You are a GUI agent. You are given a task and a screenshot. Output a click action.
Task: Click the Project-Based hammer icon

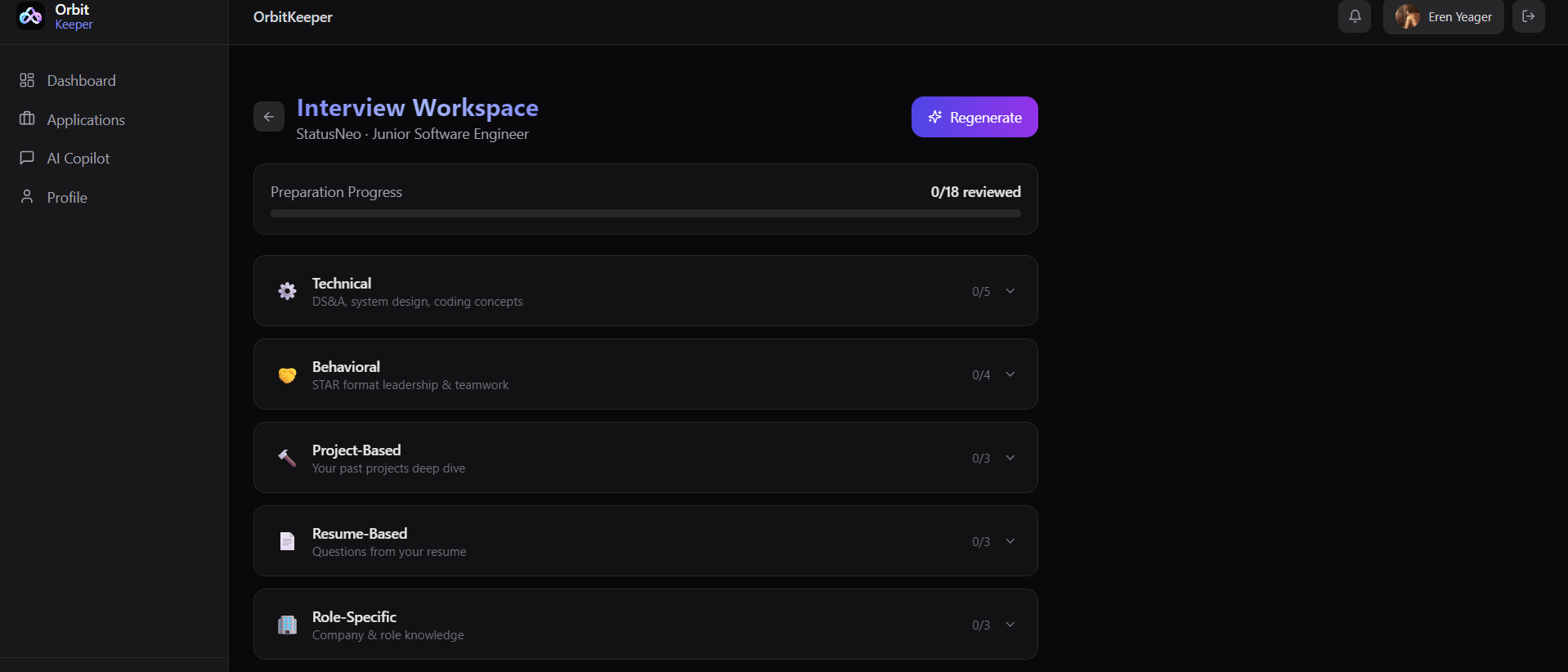(287, 458)
